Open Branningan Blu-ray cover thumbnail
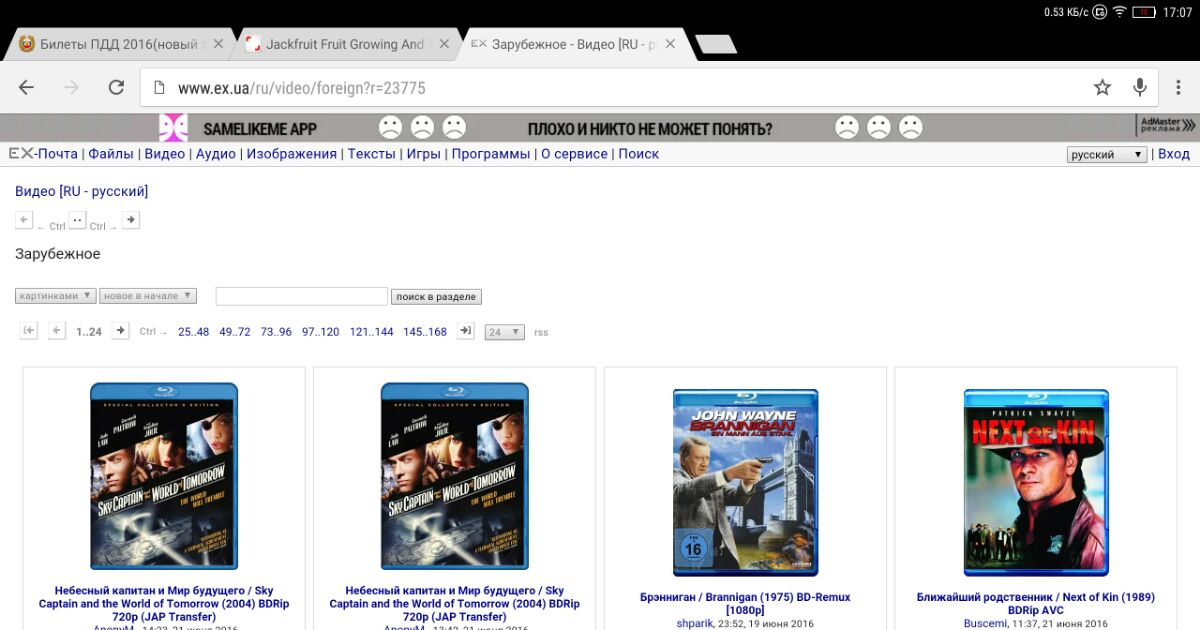Image resolution: width=1200 pixels, height=630 pixels. [745, 483]
